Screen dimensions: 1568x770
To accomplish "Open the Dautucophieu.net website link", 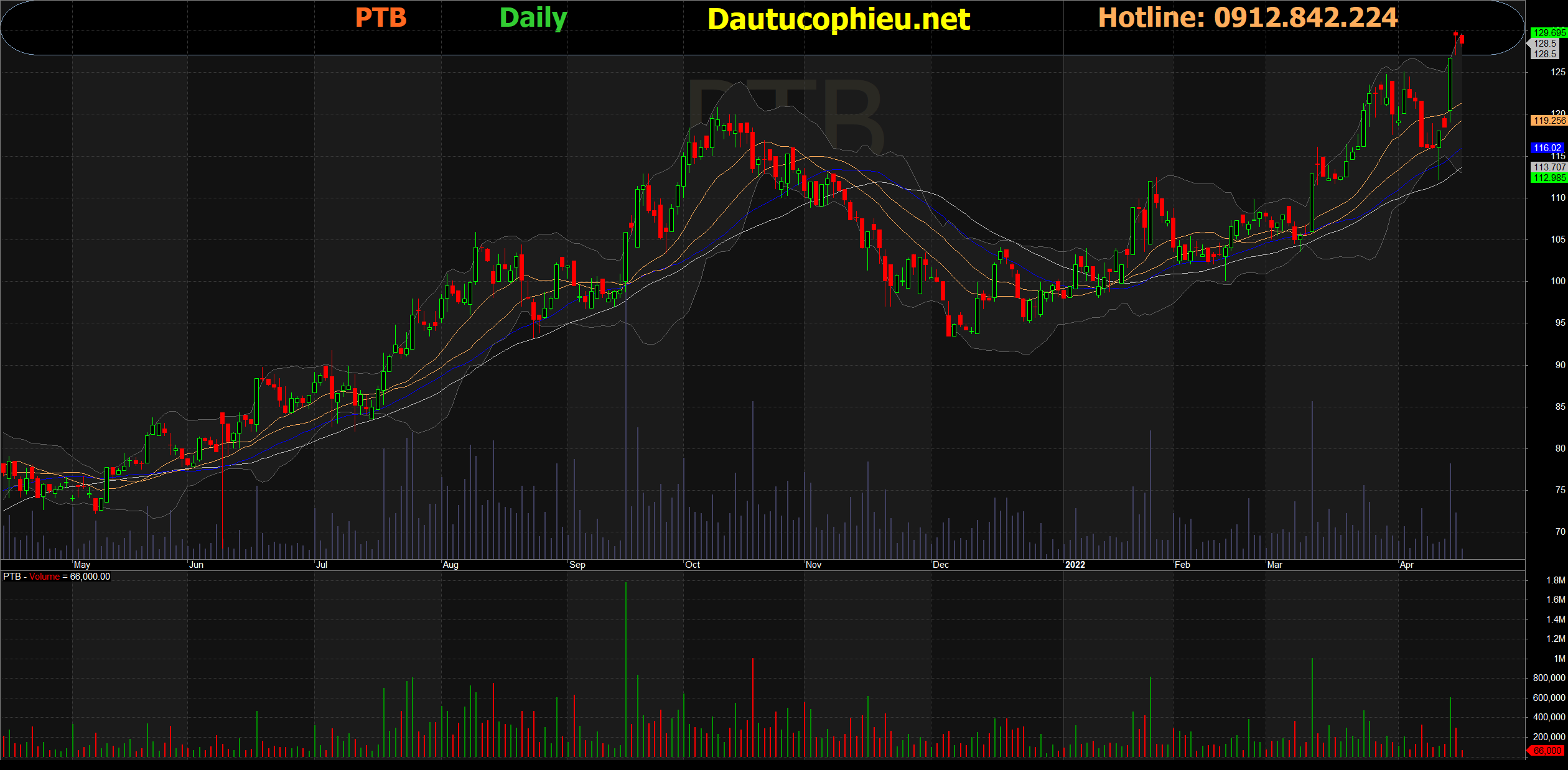I will pos(838,19).
